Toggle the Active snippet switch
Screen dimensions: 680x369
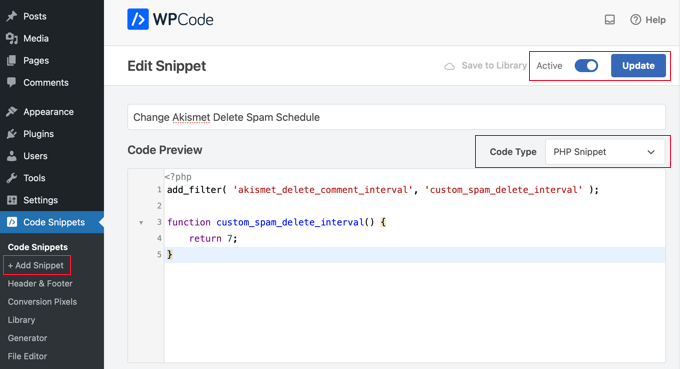[x=586, y=65]
